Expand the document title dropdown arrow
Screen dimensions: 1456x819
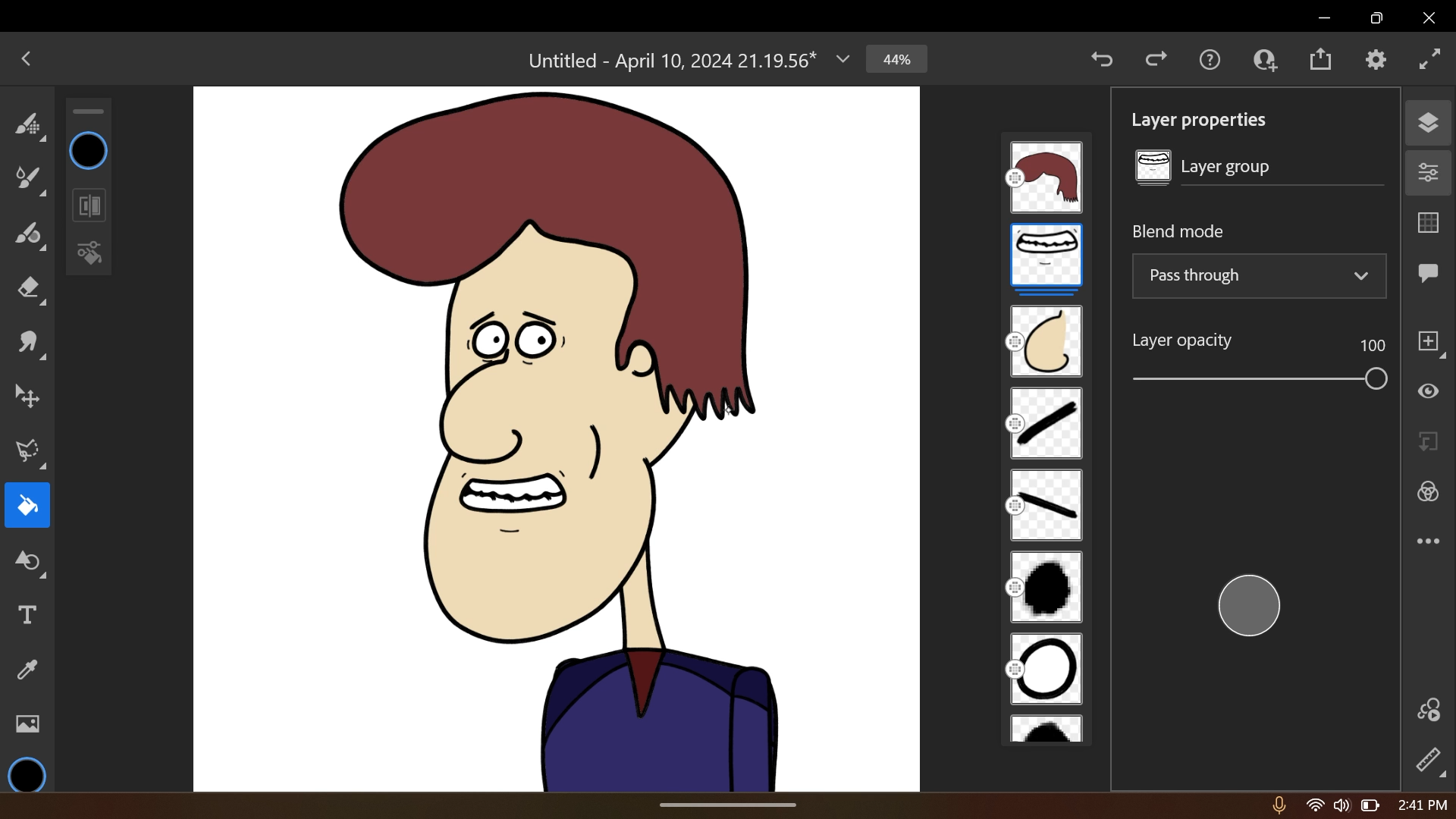(x=843, y=59)
